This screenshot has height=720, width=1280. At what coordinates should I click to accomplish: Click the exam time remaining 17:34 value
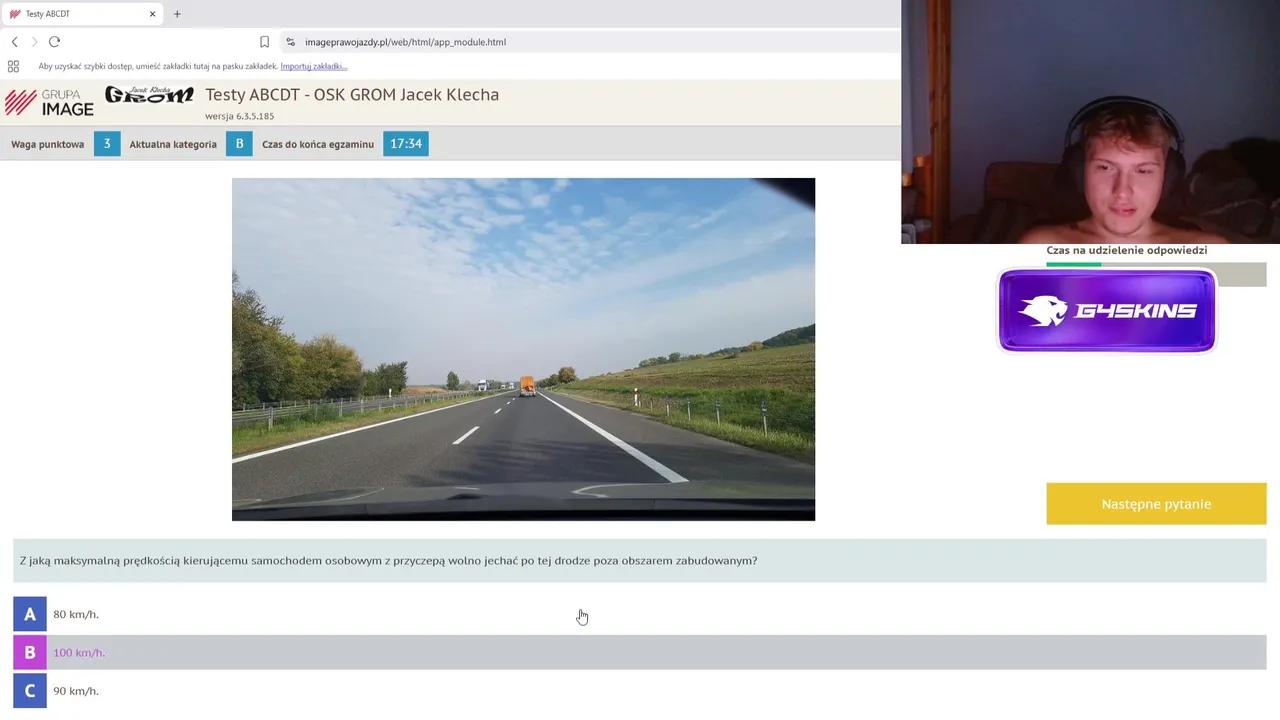point(406,144)
